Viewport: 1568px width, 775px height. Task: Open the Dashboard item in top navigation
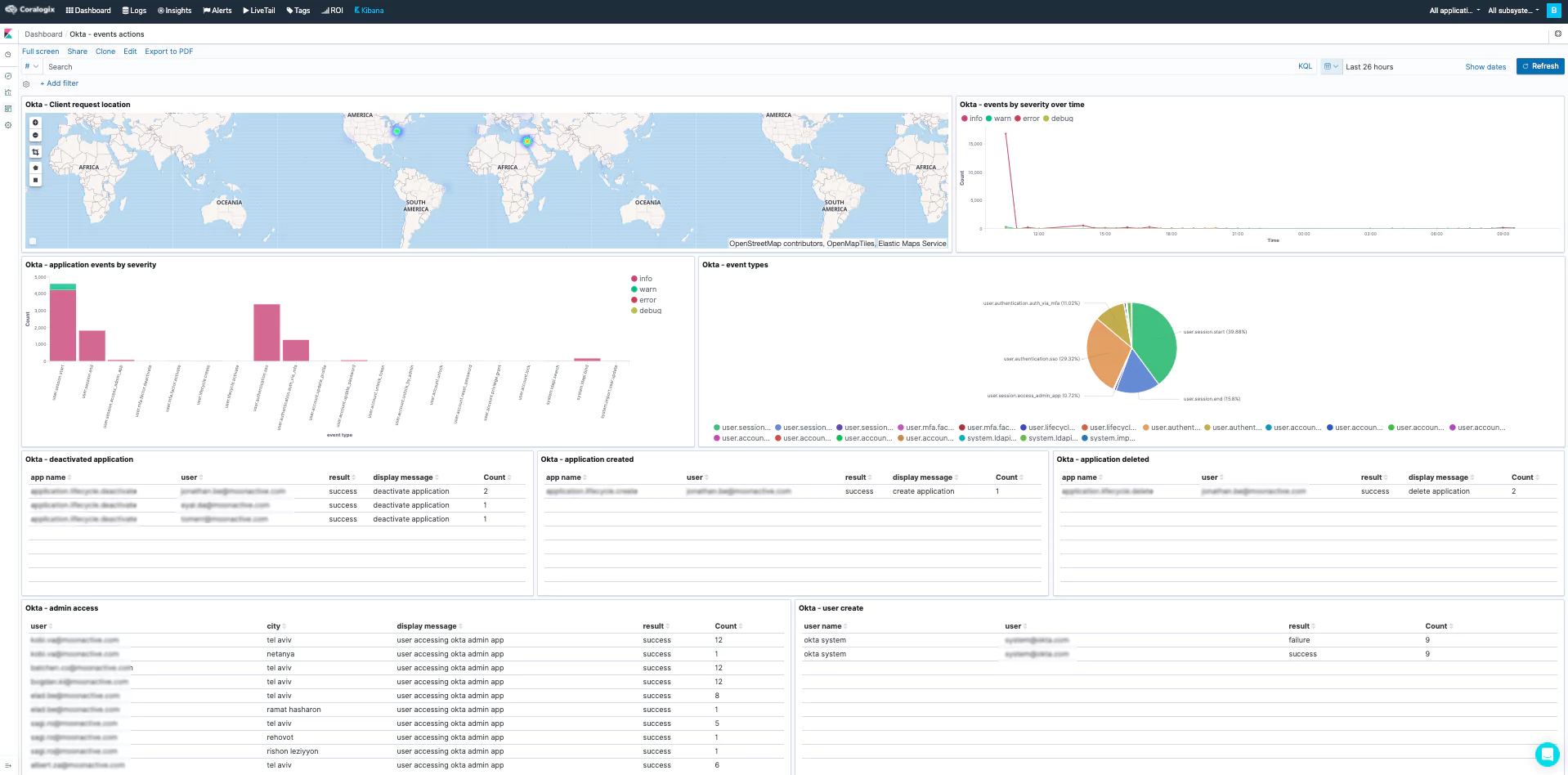(x=88, y=11)
